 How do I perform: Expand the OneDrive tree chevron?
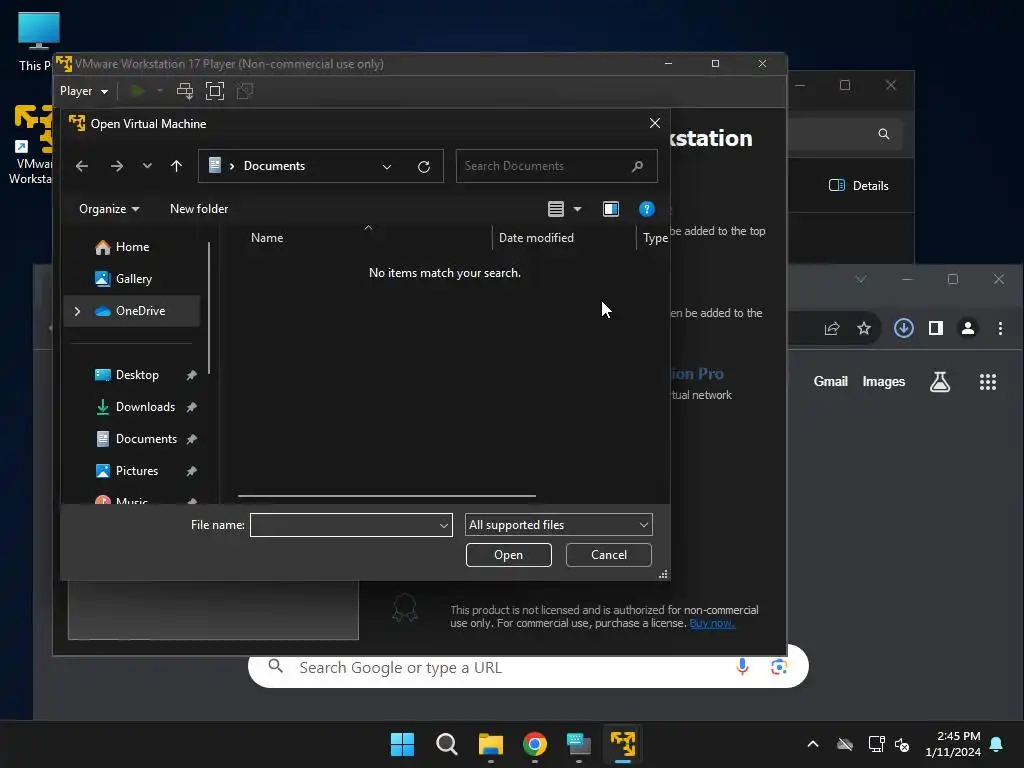77,311
